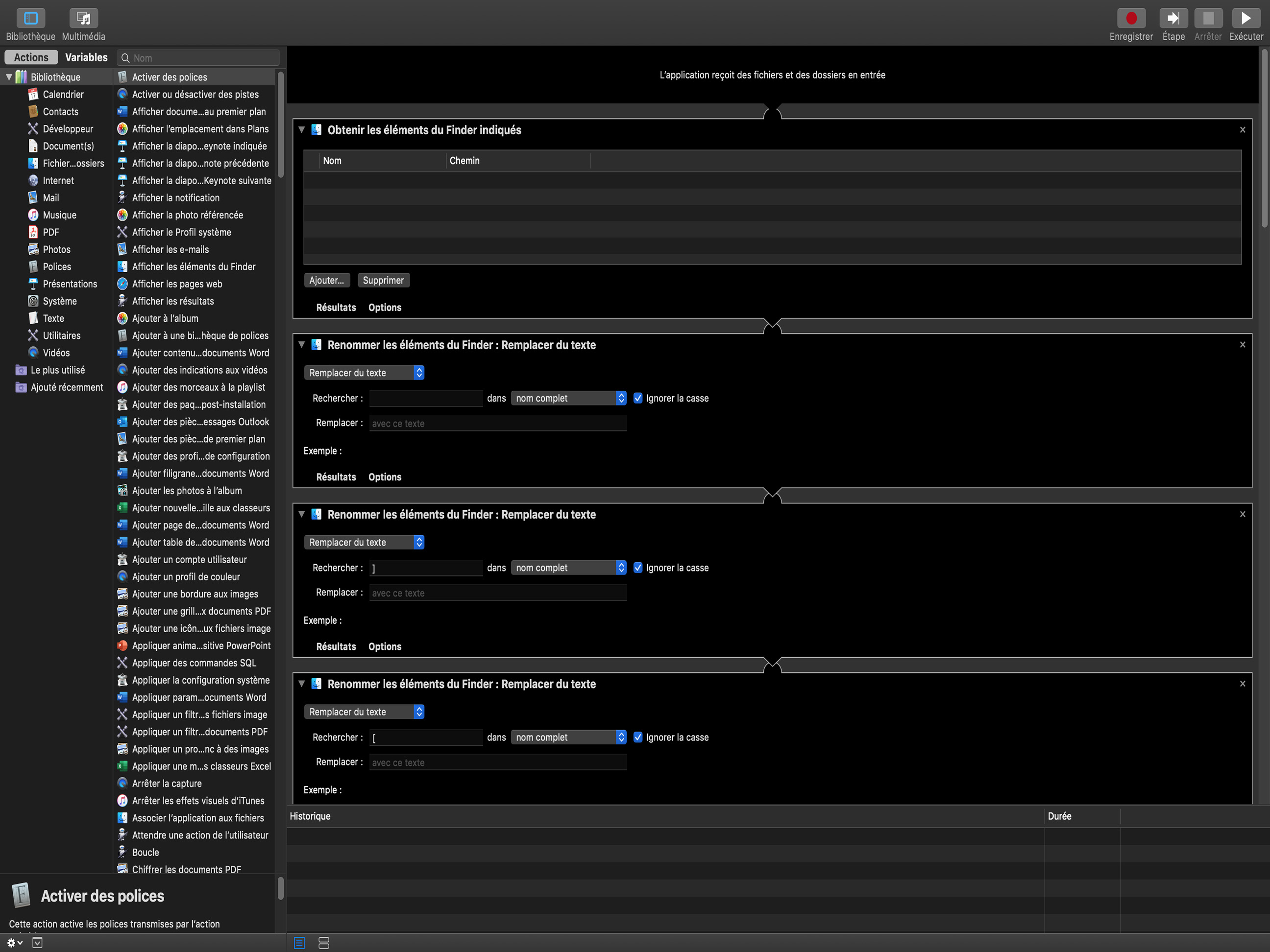This screenshot has height=952, width=1270.
Task: Switch to the Variables tab
Action: pos(86,57)
